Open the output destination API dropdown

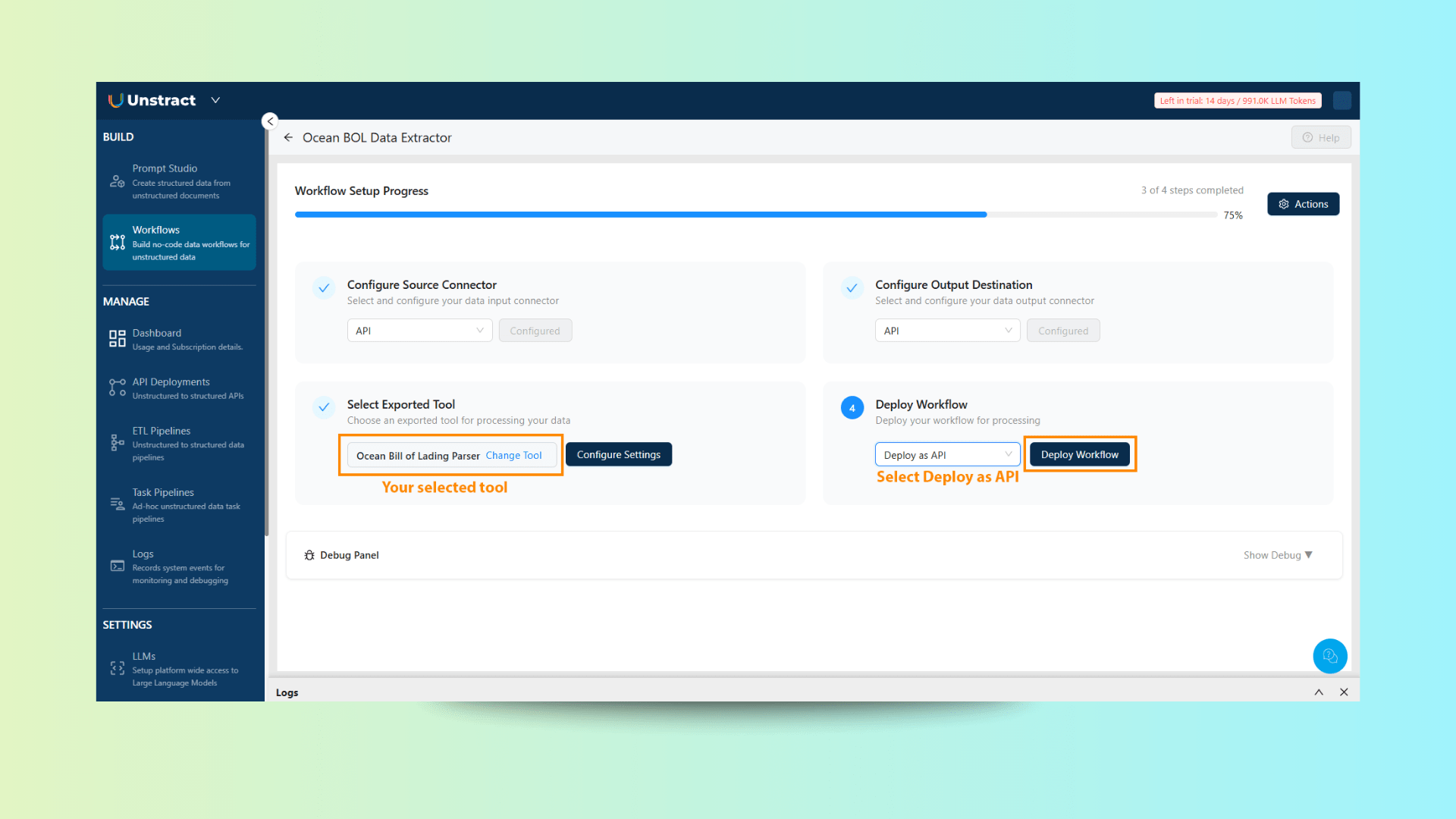pyautogui.click(x=947, y=331)
